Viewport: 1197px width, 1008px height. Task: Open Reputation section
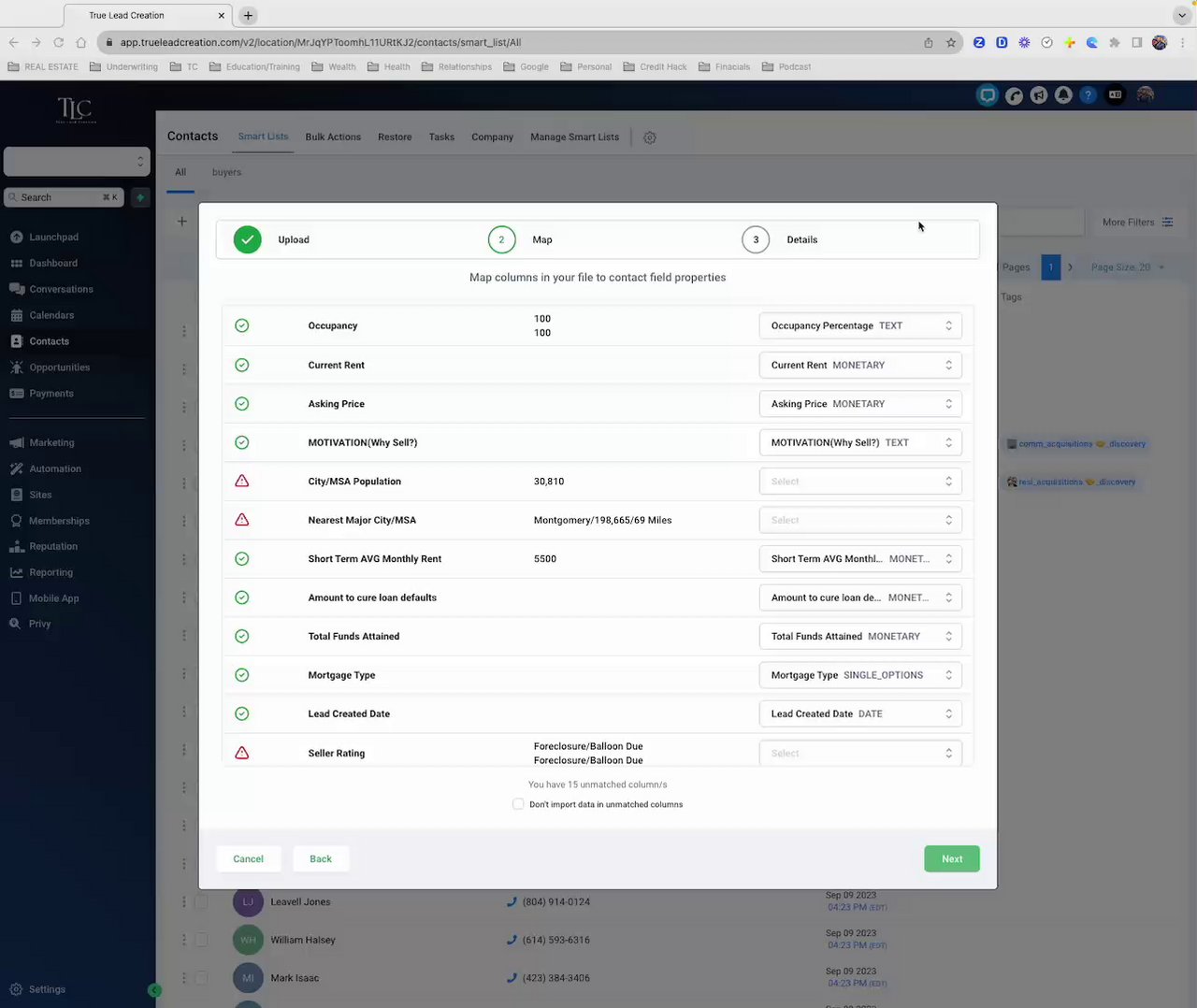click(x=44, y=547)
